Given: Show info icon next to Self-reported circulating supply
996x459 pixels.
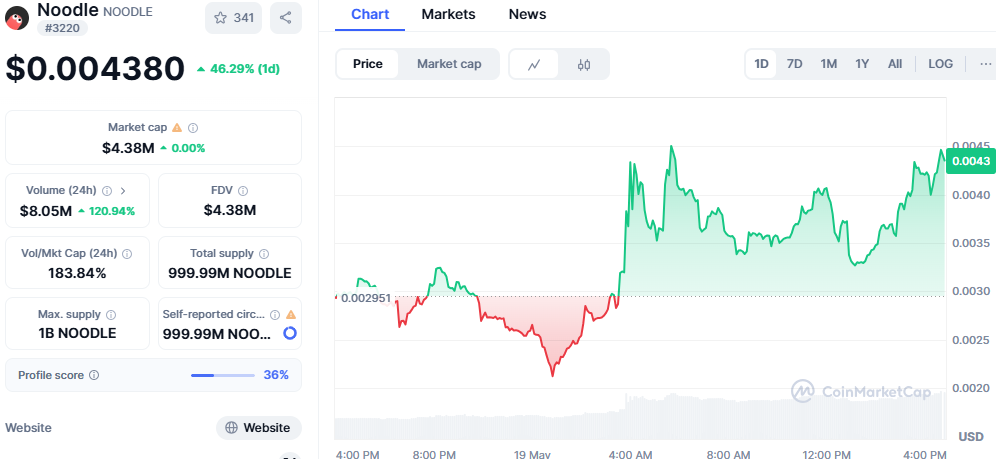Looking at the screenshot, I should click(275, 315).
